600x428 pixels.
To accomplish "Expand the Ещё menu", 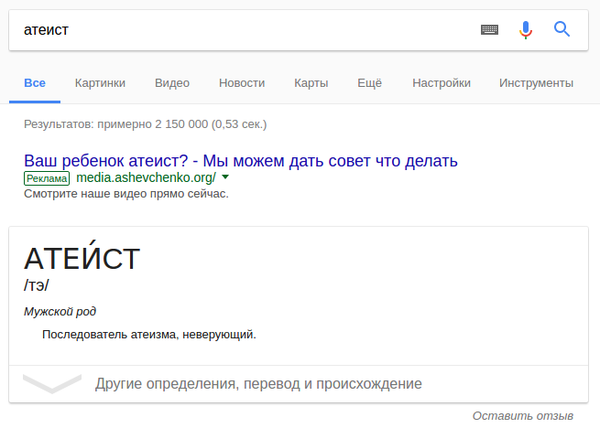I will coord(370,83).
